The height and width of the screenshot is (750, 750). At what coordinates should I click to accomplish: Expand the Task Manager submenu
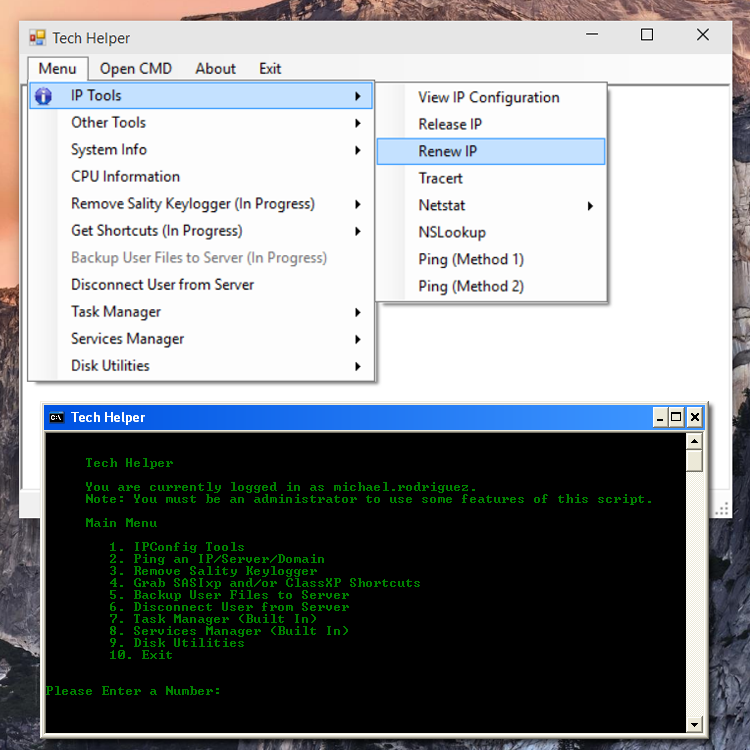pos(201,312)
